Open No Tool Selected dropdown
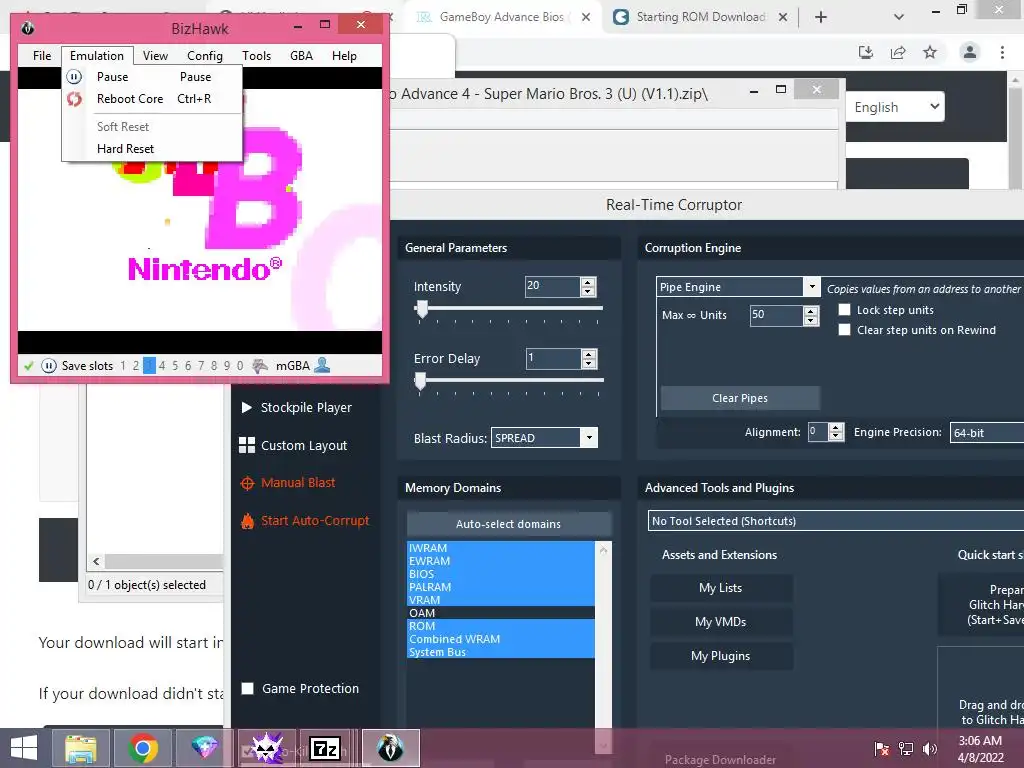 (x=836, y=520)
